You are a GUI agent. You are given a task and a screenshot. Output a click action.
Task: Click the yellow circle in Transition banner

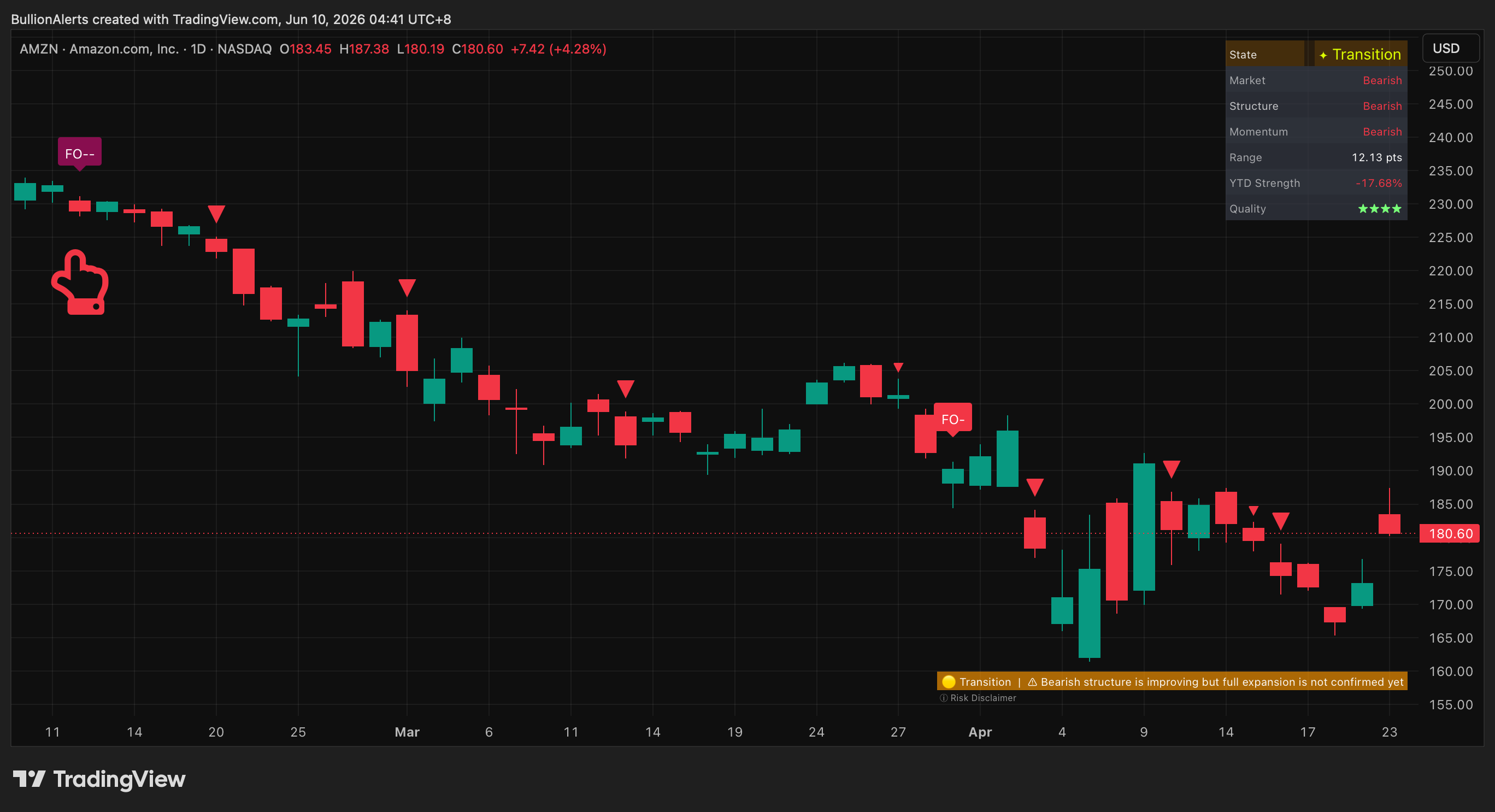coord(948,681)
